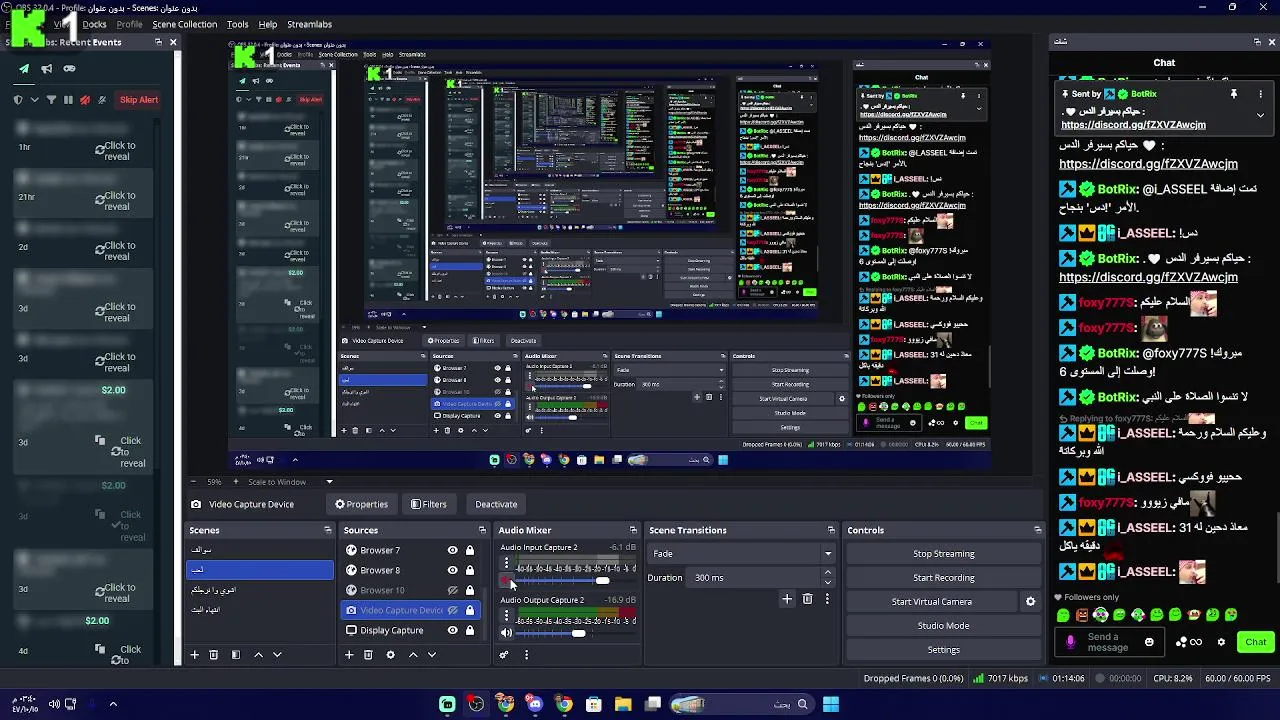This screenshot has width=1280, height=720.
Task: Open the Help menu
Action: pos(268,24)
